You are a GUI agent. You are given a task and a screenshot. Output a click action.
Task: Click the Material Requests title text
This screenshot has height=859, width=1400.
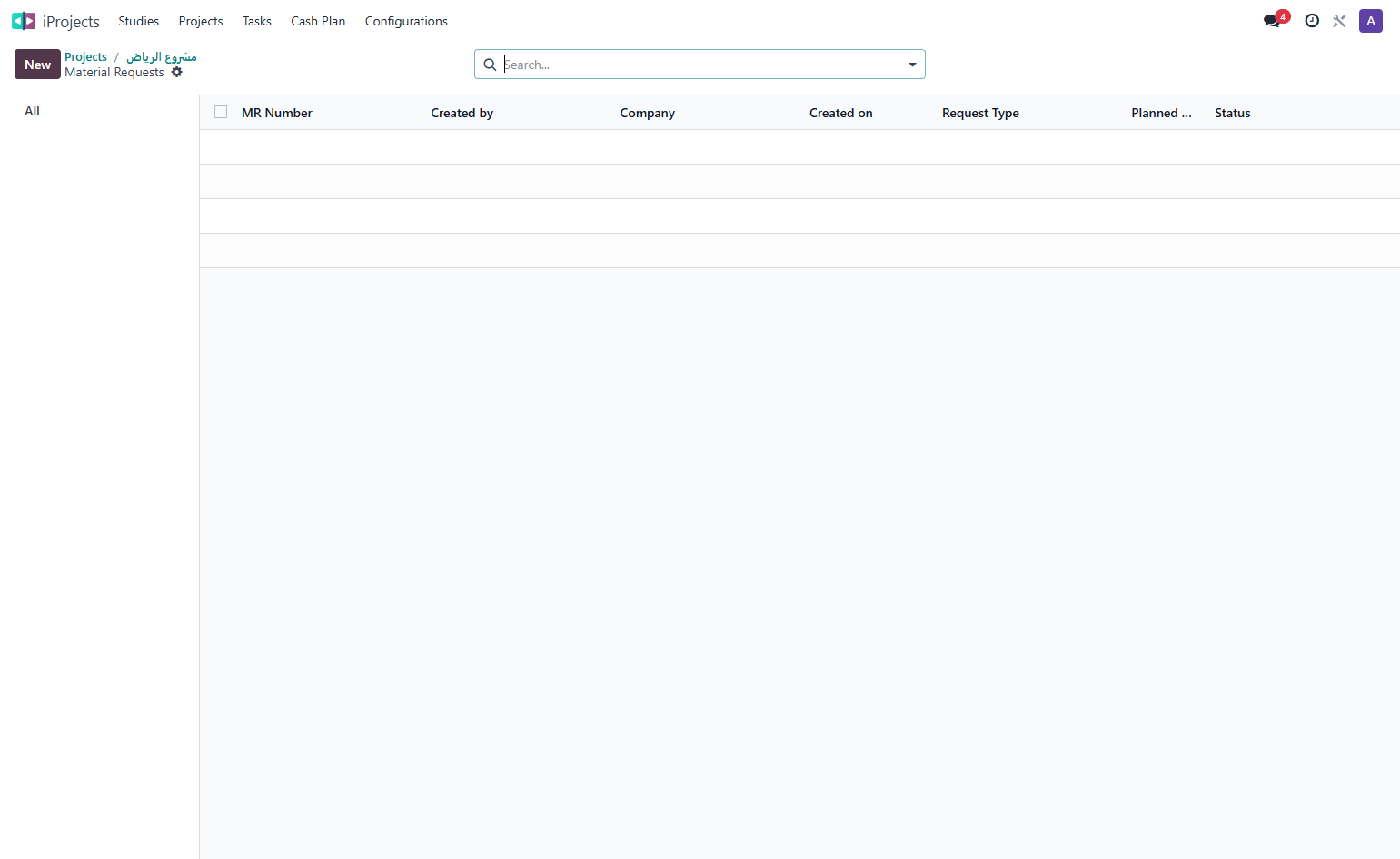[x=114, y=73]
